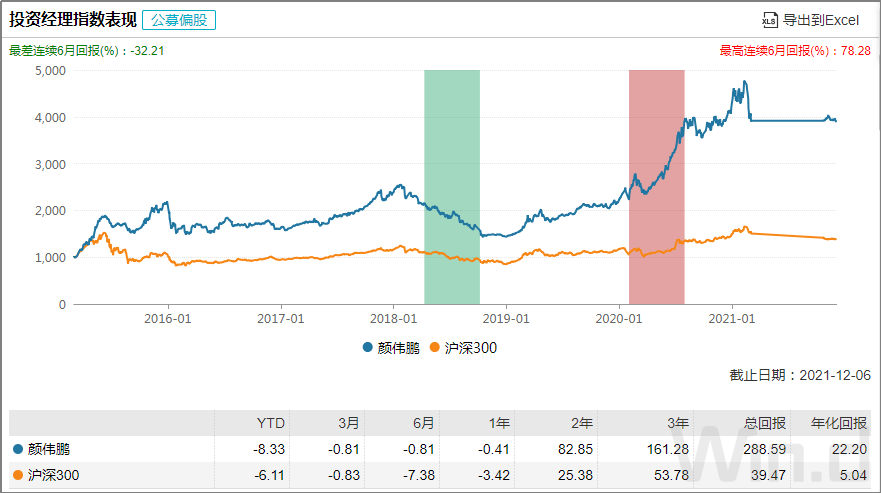This screenshot has height=493, width=881.
Task: Click orange legend dot for 沪深300
Action: pyautogui.click(x=434, y=347)
